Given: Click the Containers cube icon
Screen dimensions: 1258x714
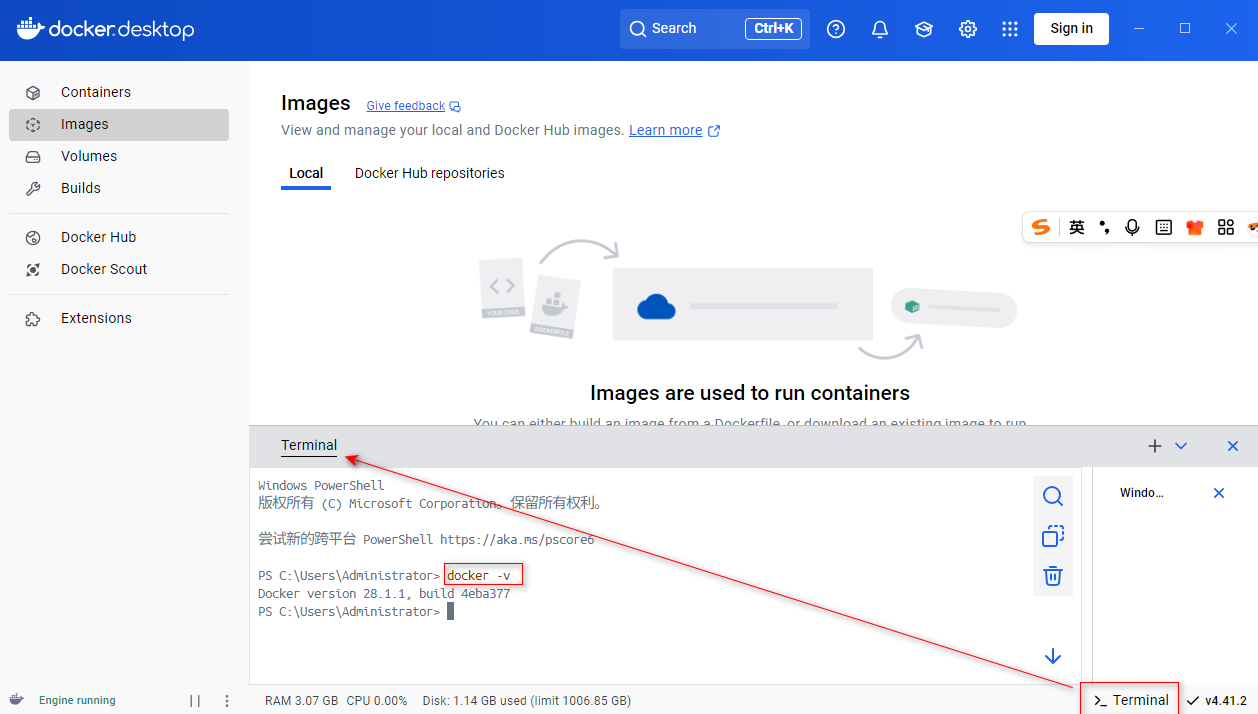Looking at the screenshot, I should (x=33, y=92).
